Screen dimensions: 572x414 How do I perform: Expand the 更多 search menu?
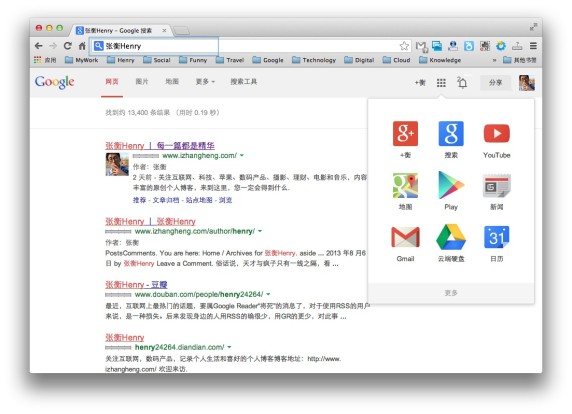point(205,82)
